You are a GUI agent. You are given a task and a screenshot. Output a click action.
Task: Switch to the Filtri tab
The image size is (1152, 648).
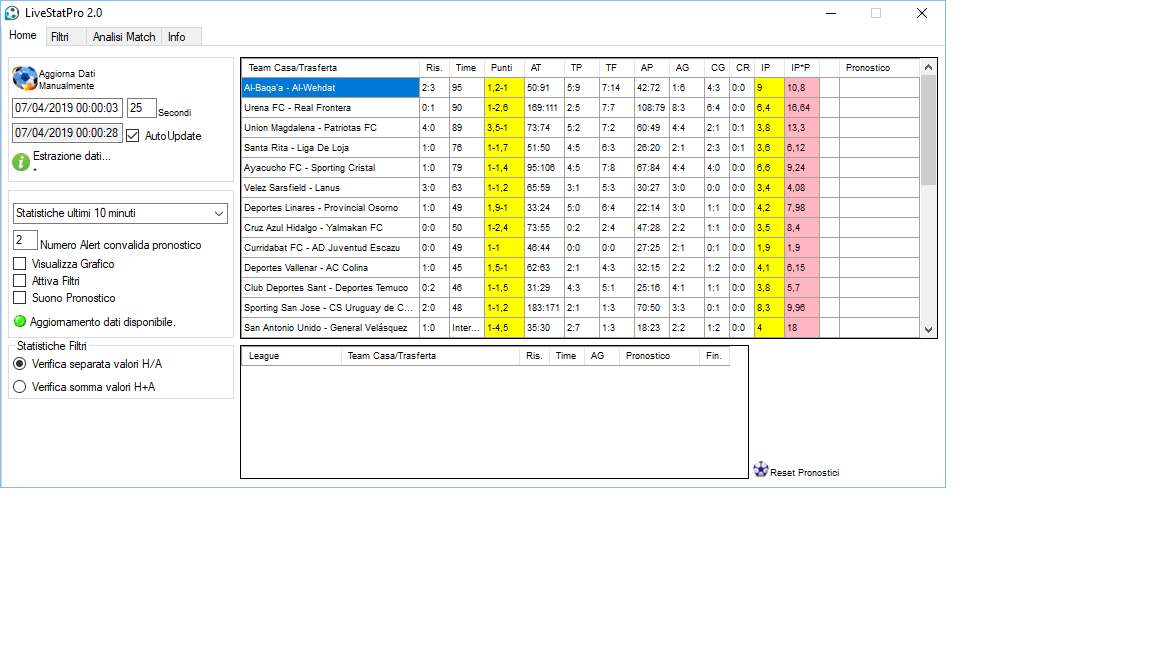(x=60, y=37)
